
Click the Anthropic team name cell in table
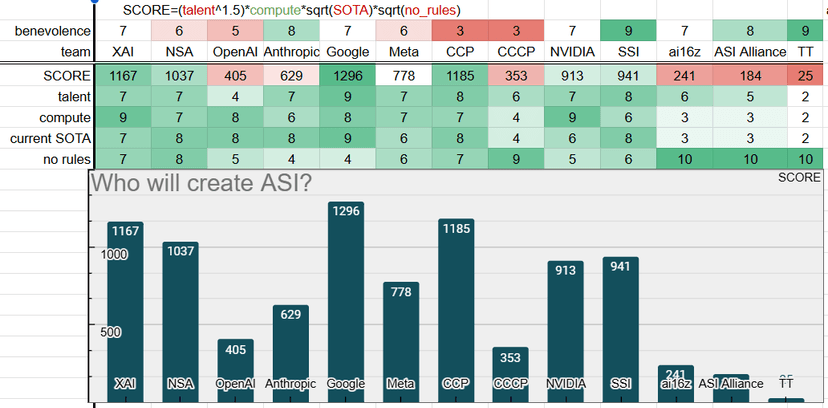291,52
